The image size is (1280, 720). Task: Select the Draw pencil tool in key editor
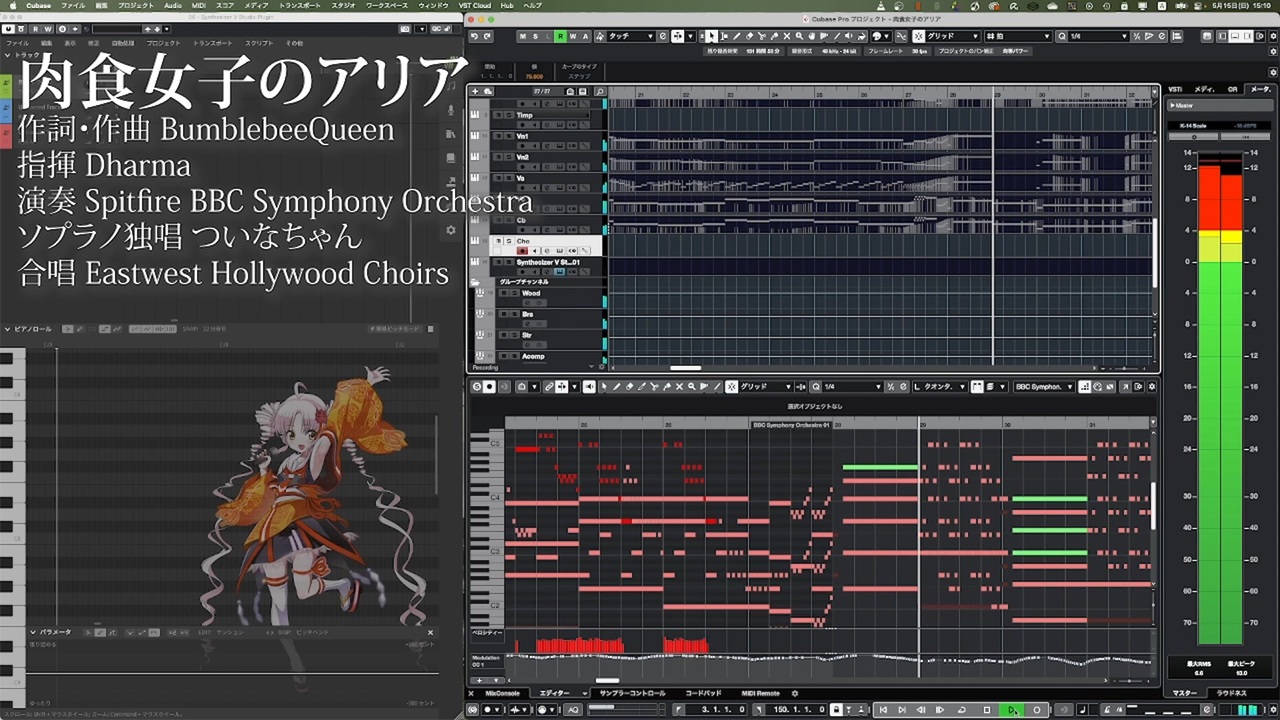click(x=617, y=387)
